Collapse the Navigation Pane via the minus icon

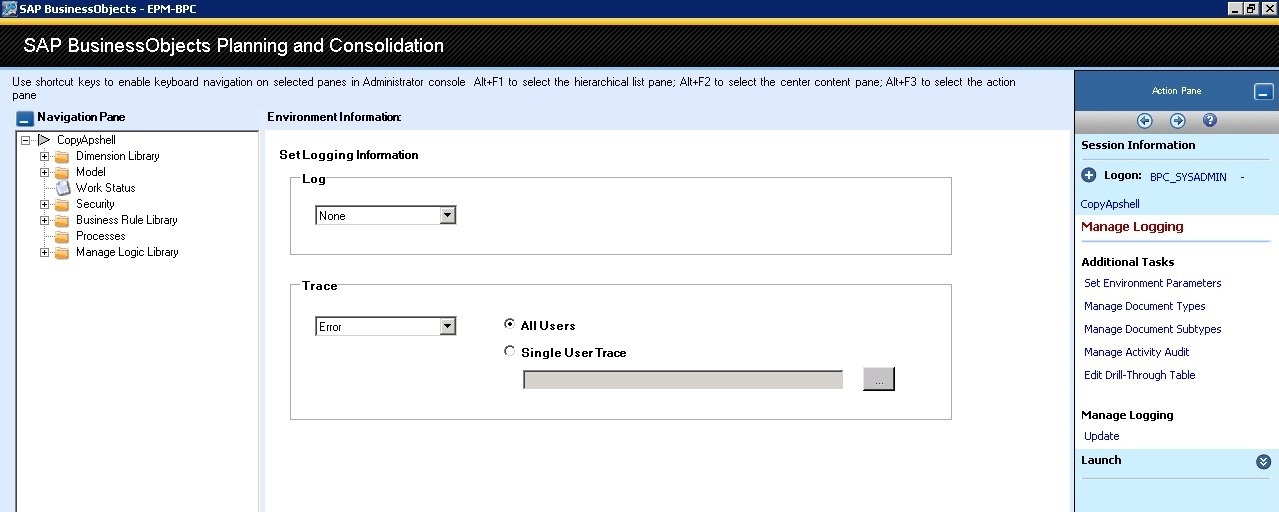26,118
